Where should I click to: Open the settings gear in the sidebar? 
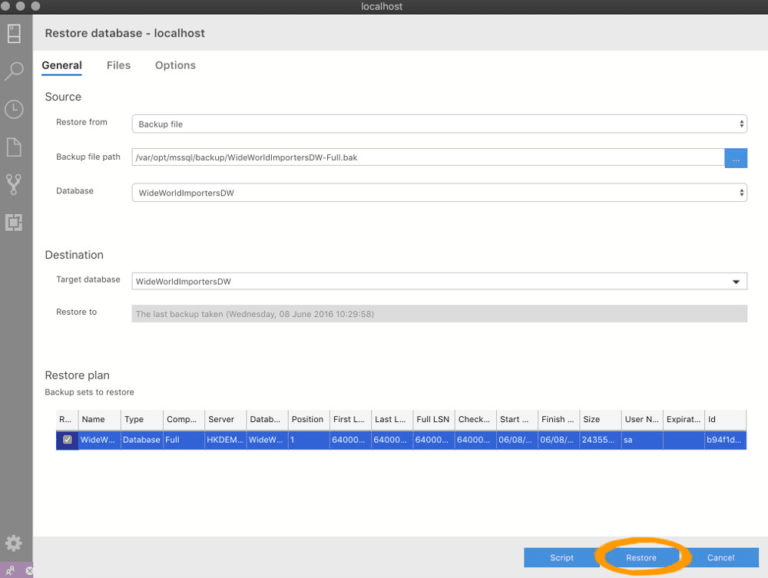pyautogui.click(x=14, y=543)
